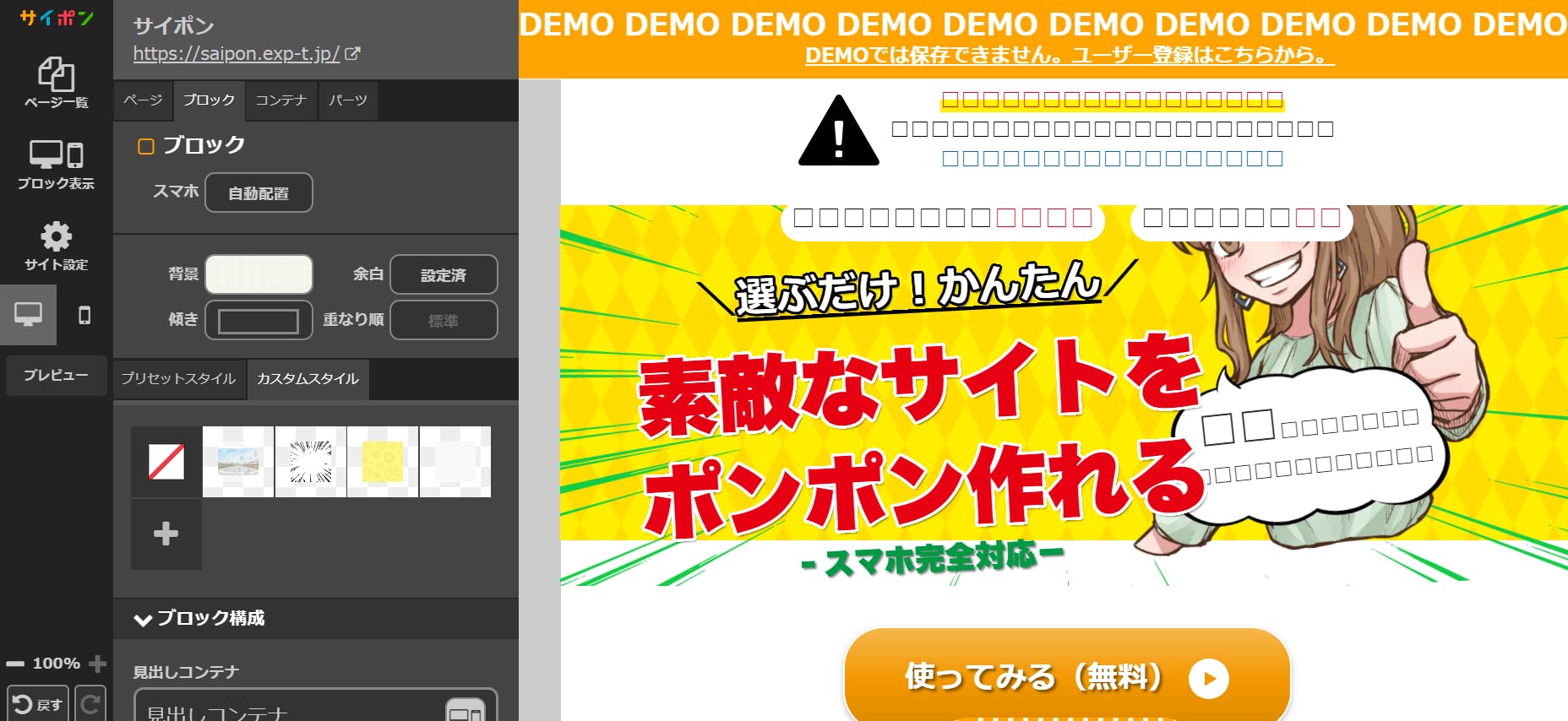This screenshot has height=721, width=1568.
Task: Zoom in with the plus icon
Action: pyautogui.click(x=97, y=664)
